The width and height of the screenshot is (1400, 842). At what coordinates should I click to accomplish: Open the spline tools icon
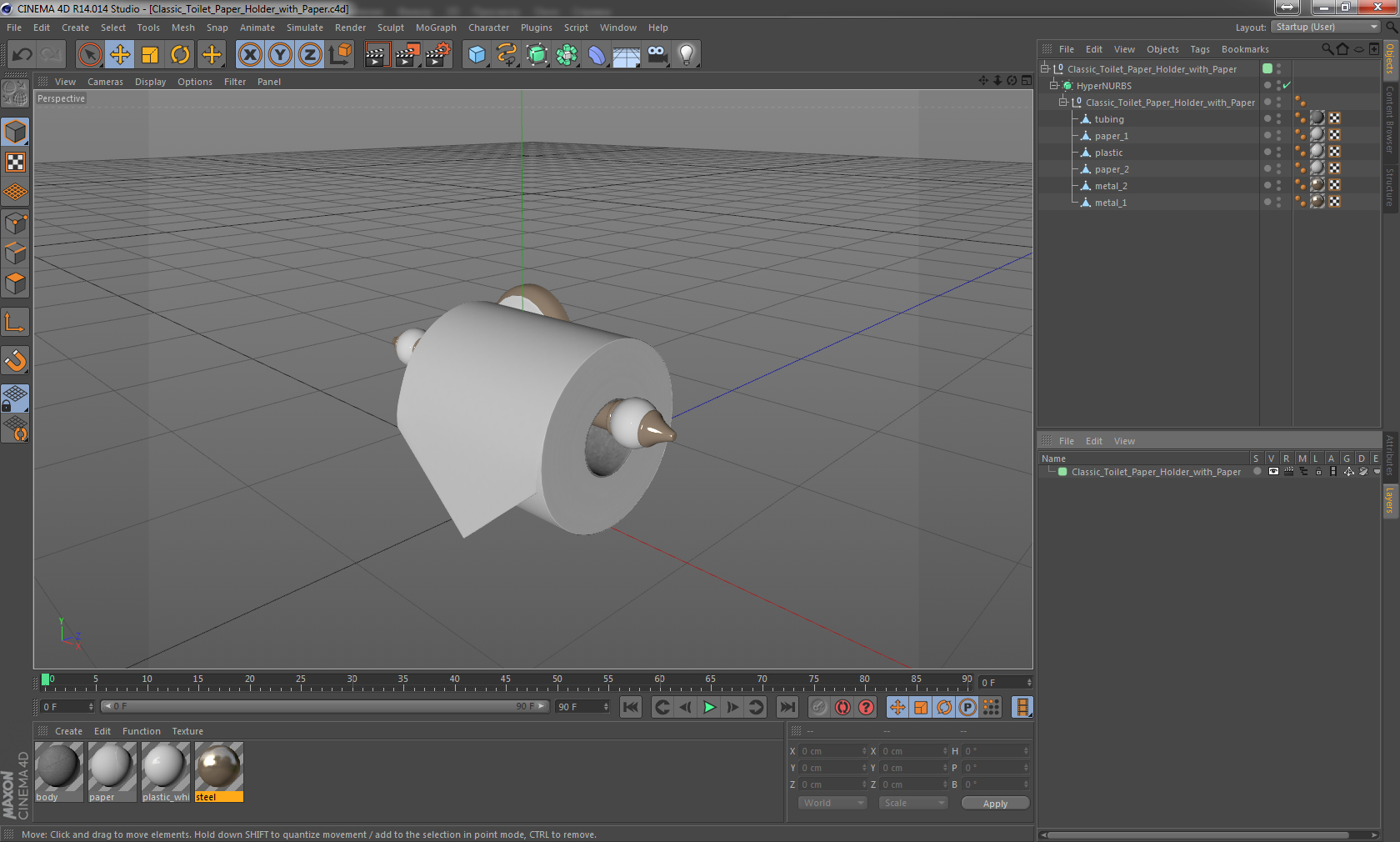[507, 55]
